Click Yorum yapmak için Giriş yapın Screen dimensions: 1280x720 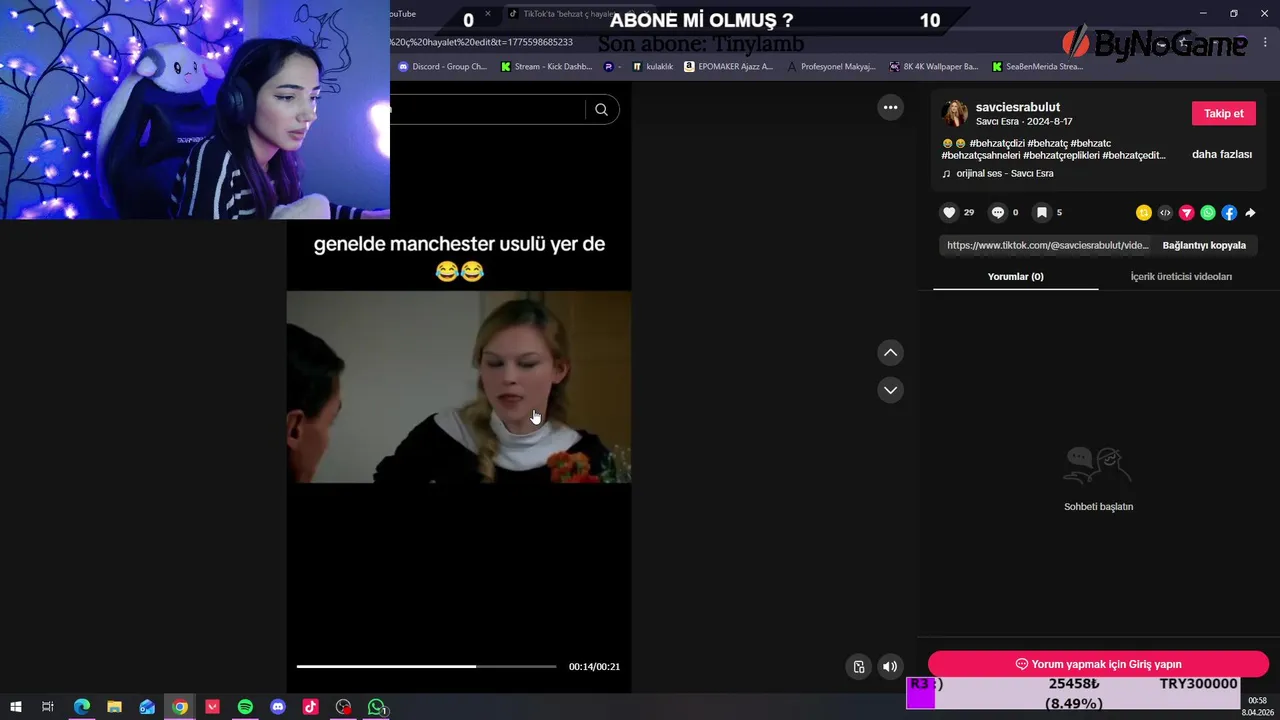tap(1098, 664)
